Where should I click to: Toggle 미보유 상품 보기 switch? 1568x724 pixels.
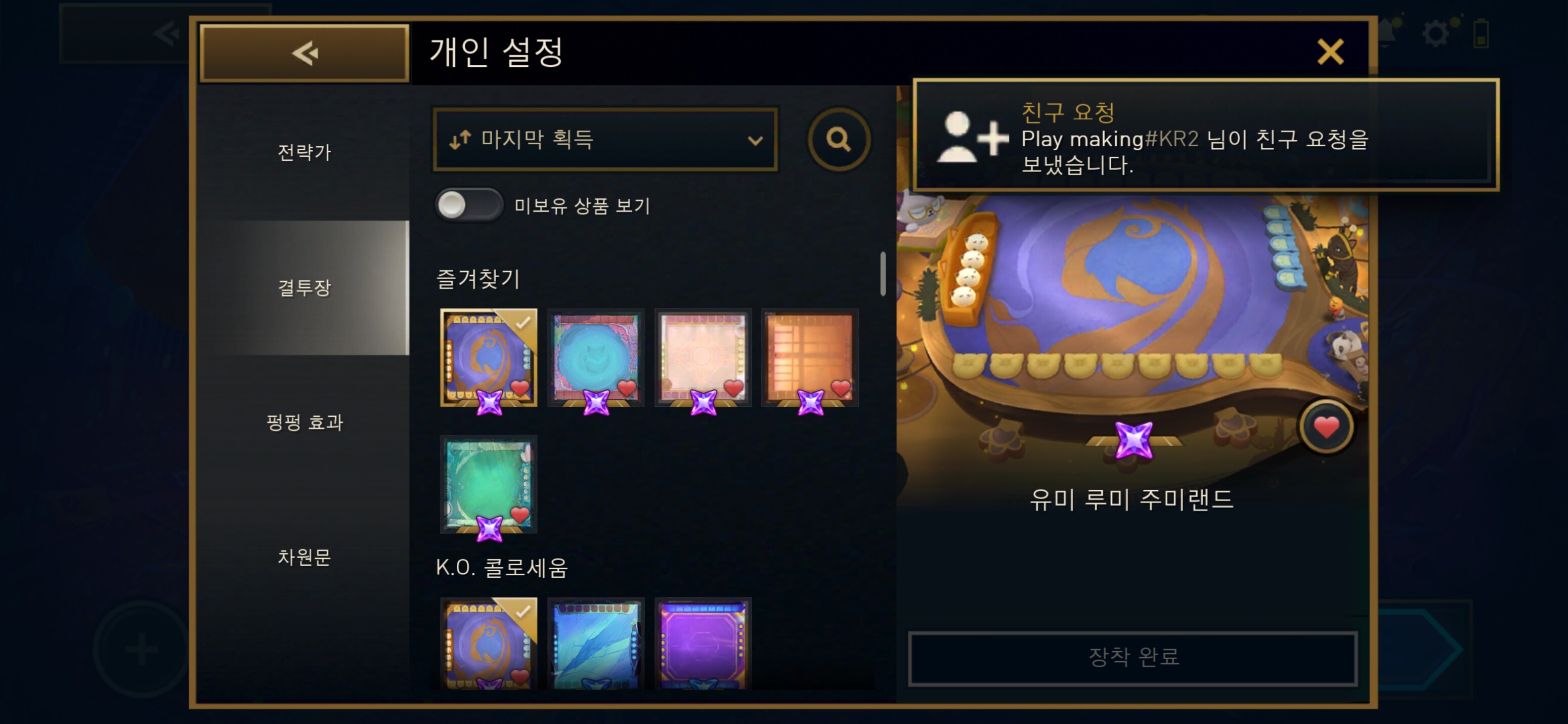click(469, 205)
